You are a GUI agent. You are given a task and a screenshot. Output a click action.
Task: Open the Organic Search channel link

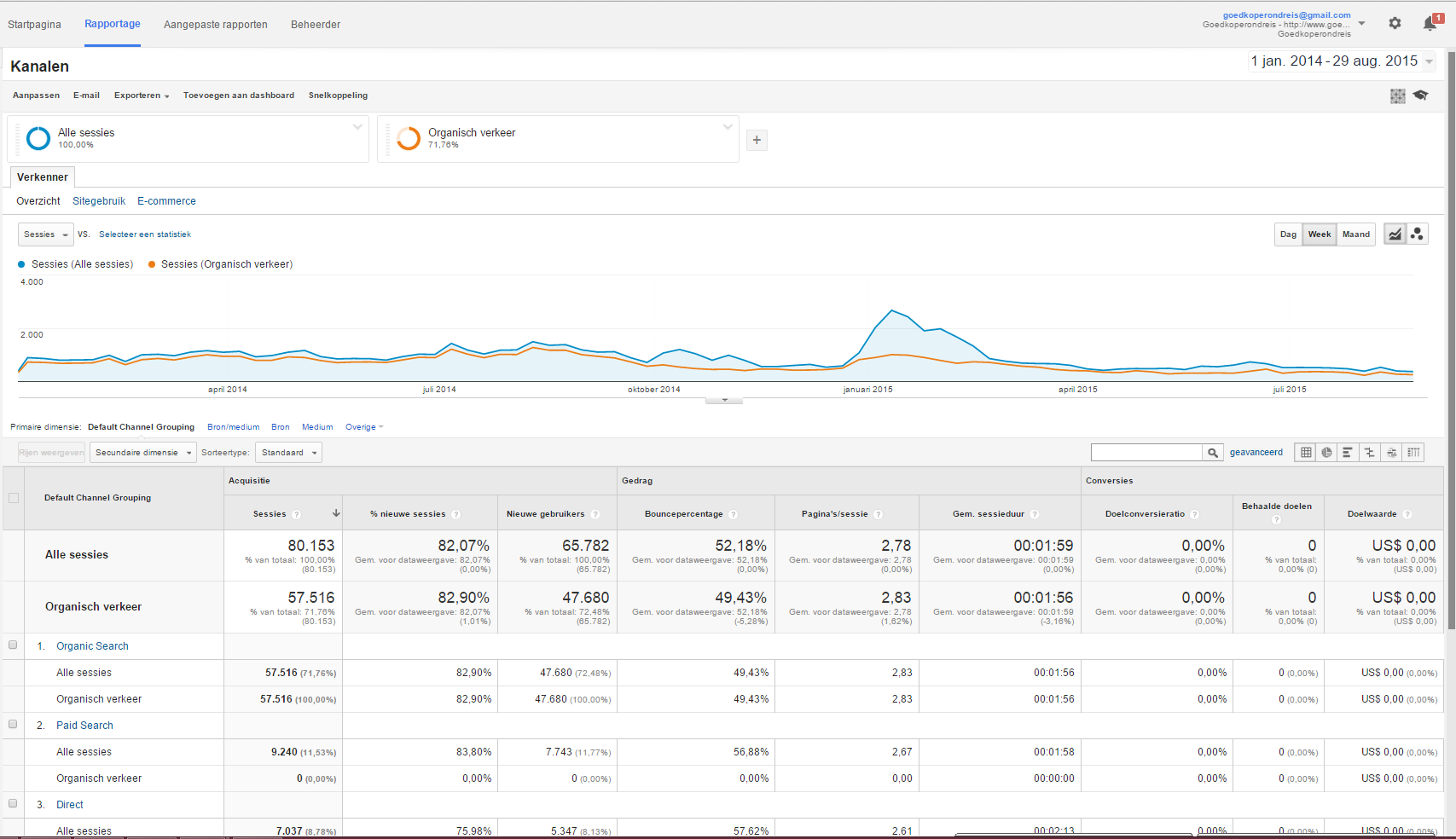(x=92, y=646)
